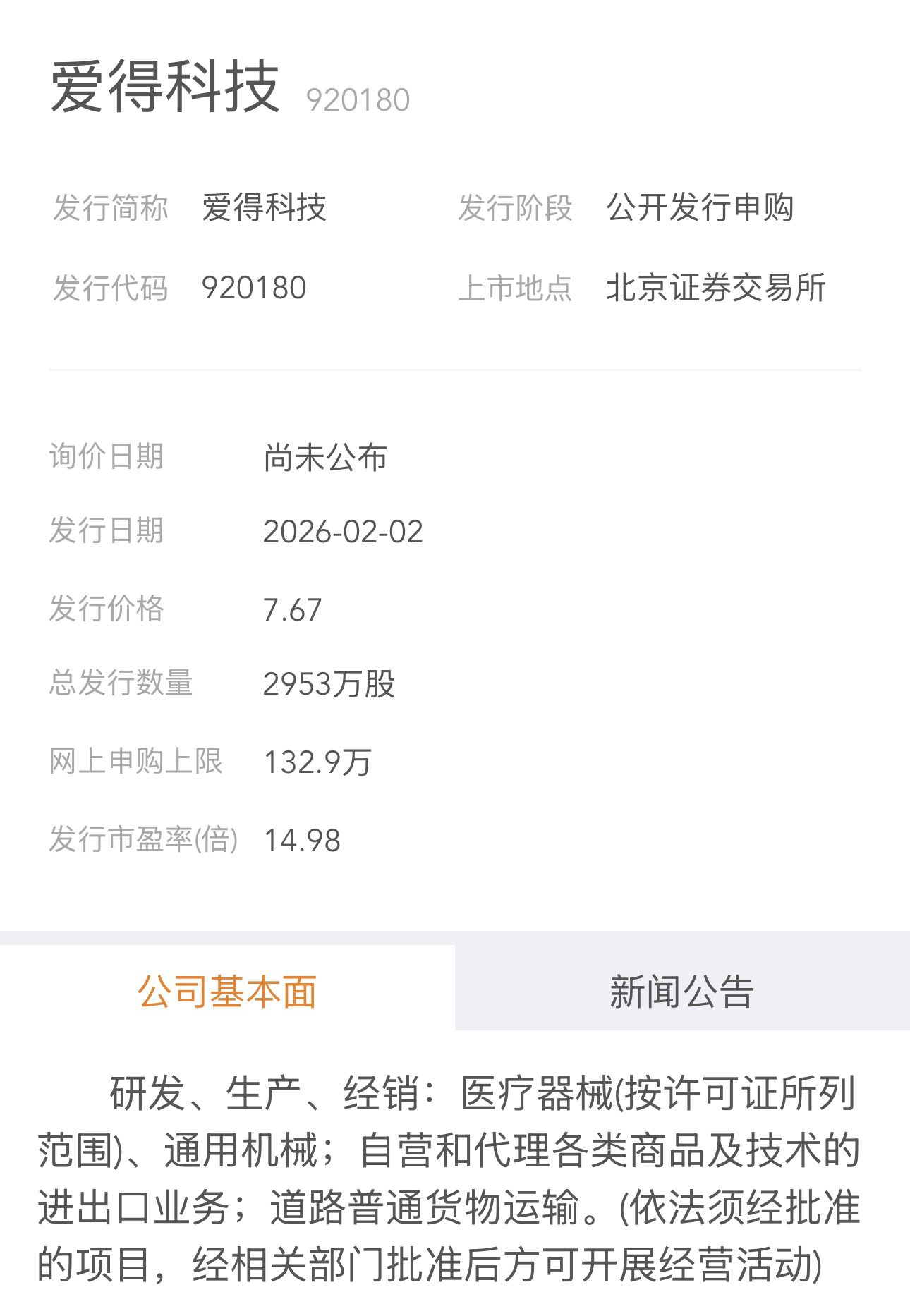Tap the issue date 2026-02-02
The width and height of the screenshot is (910, 1316).
point(343,532)
